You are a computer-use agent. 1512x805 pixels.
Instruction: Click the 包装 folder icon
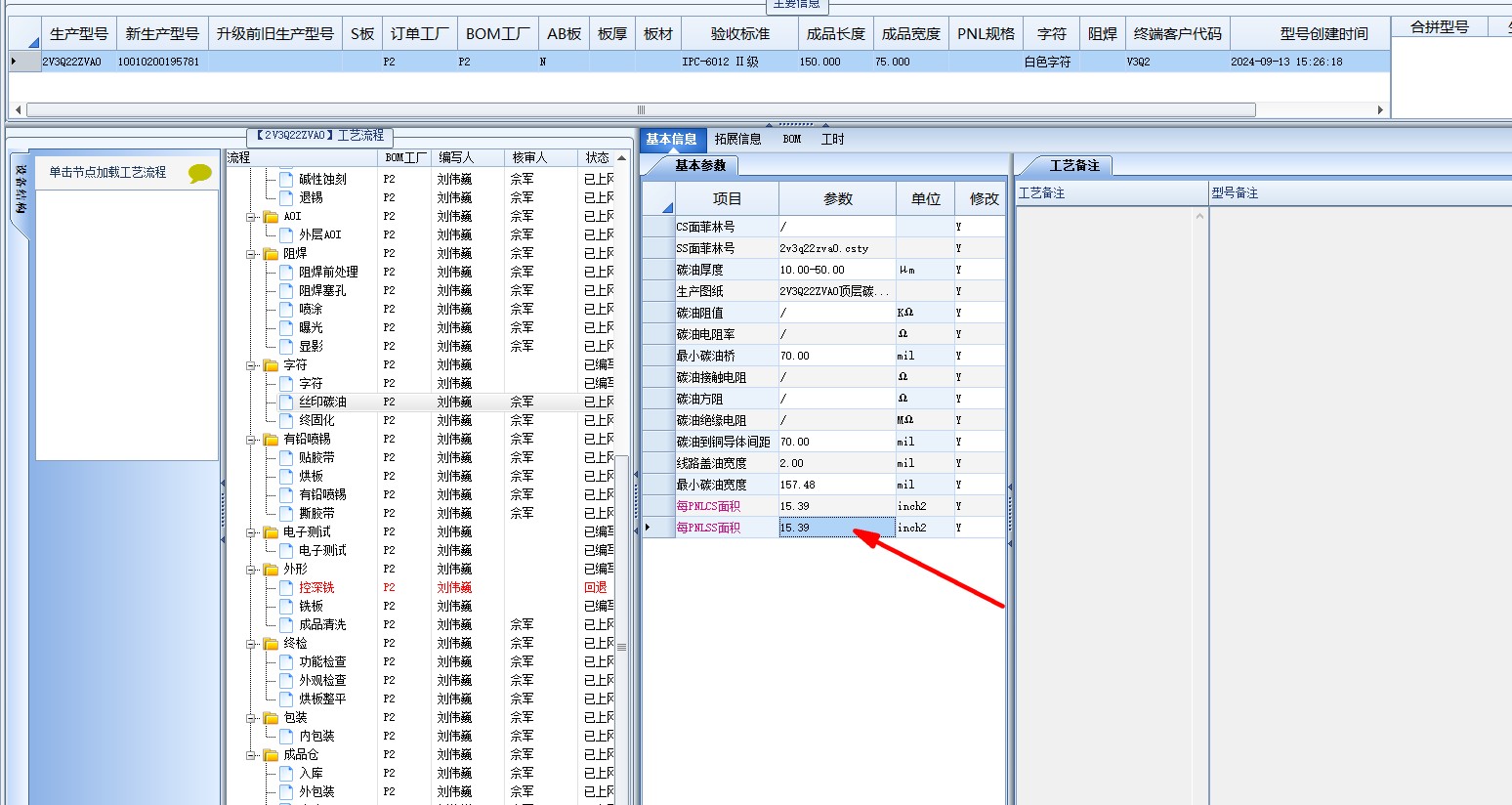point(271,718)
